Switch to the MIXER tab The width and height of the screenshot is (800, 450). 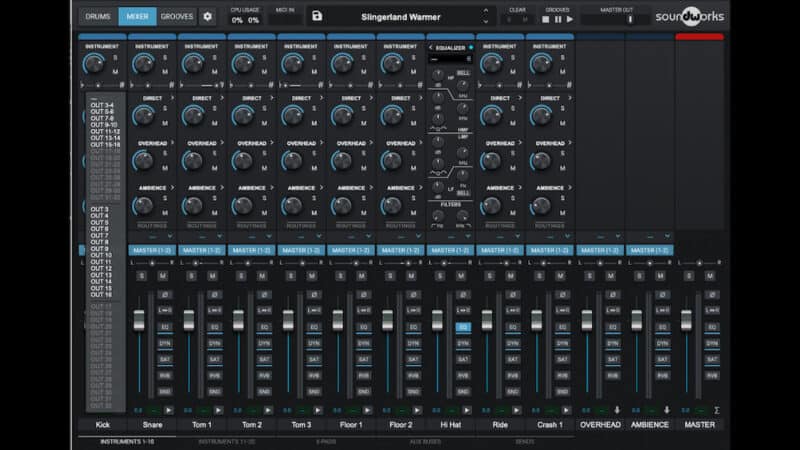(137, 16)
